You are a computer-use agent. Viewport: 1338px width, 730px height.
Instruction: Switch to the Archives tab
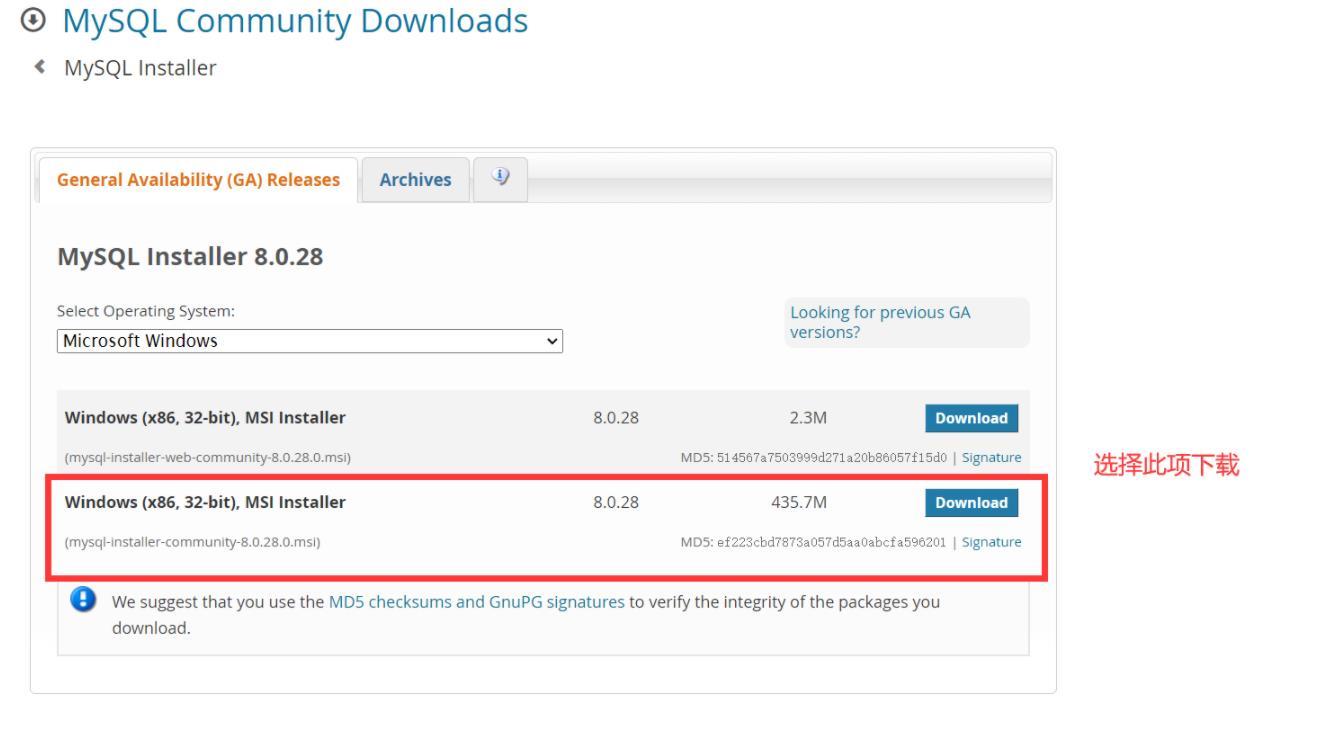(x=415, y=180)
